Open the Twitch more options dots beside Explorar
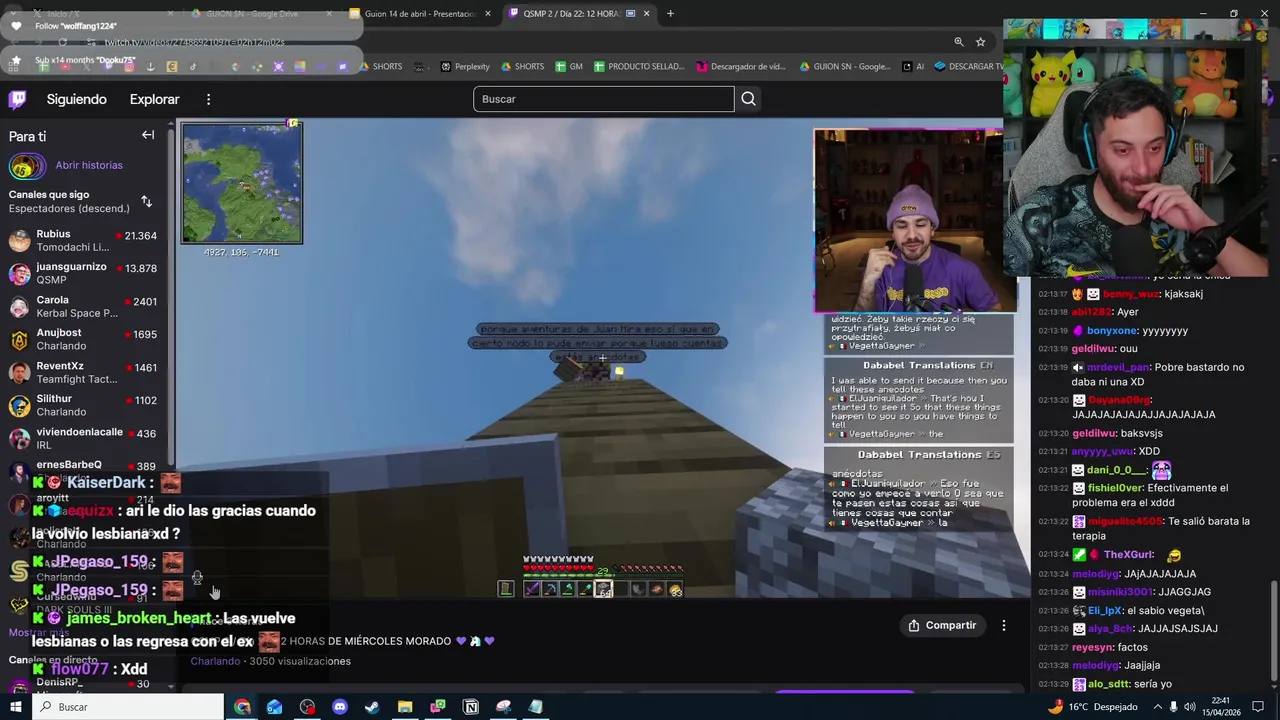 (x=208, y=99)
